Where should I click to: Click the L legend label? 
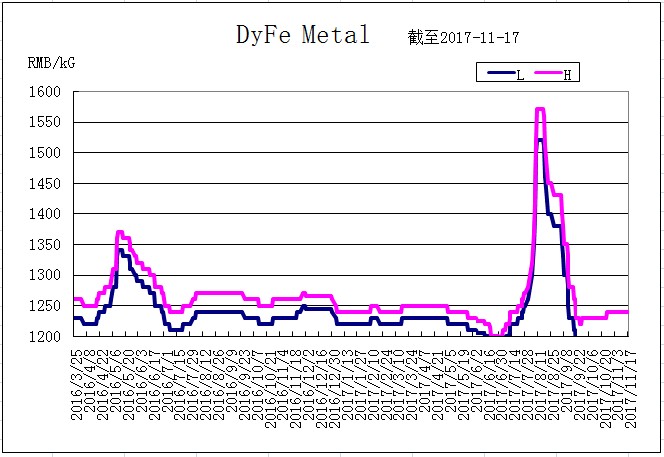(520, 75)
